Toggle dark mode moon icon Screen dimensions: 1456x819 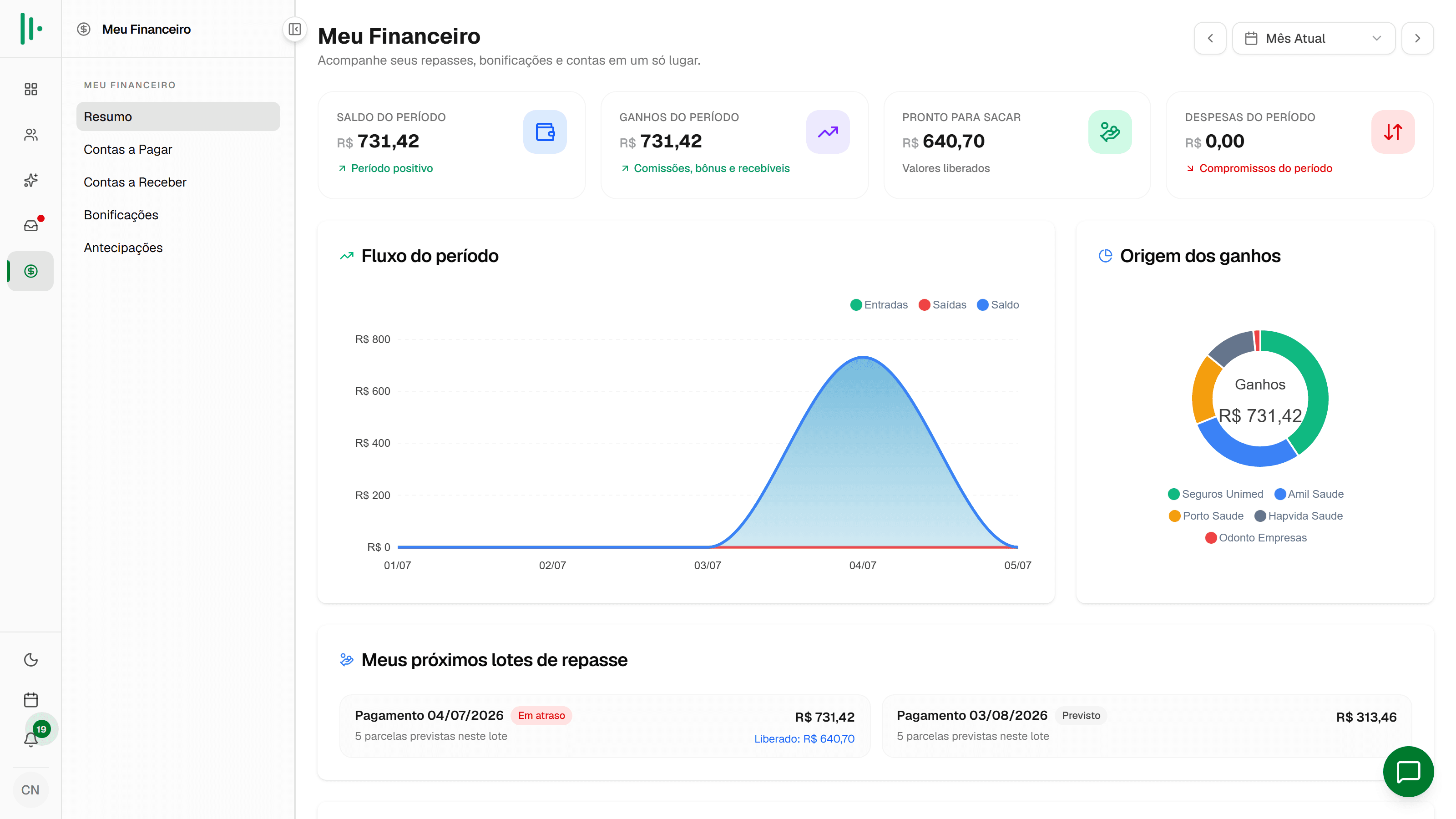point(30,660)
